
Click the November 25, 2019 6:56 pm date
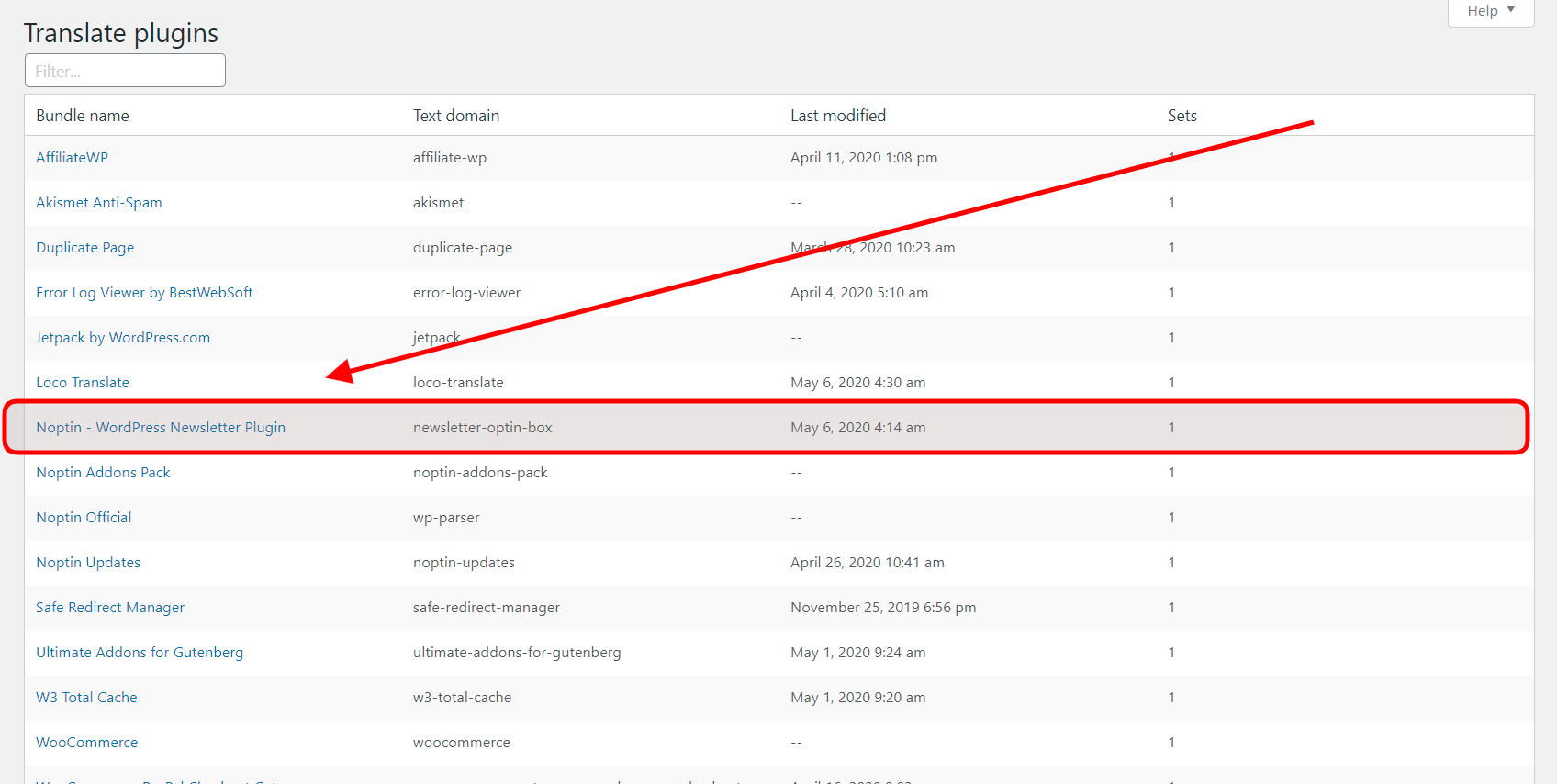883,608
